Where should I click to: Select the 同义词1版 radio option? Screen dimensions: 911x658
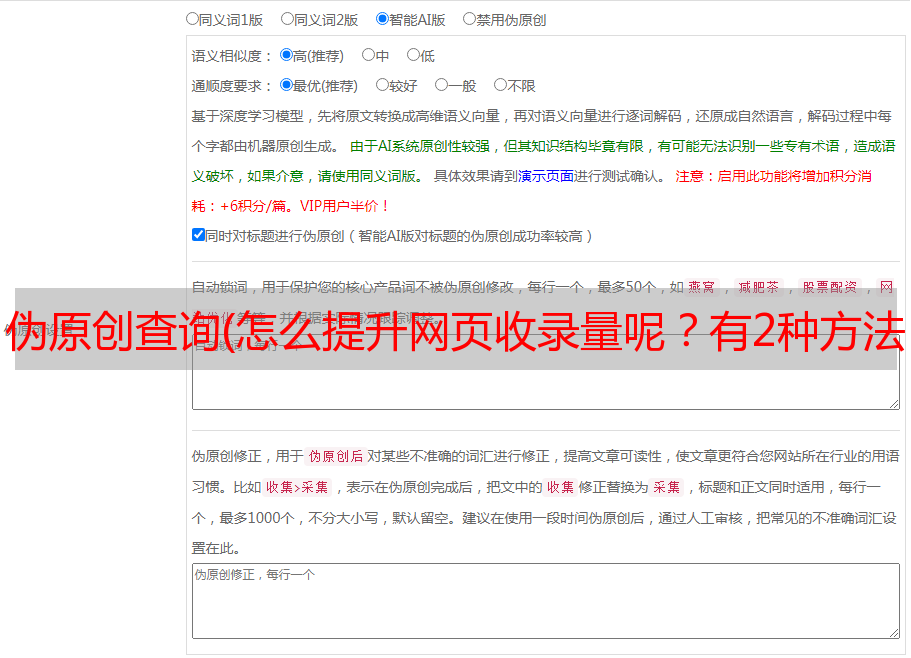pos(192,19)
